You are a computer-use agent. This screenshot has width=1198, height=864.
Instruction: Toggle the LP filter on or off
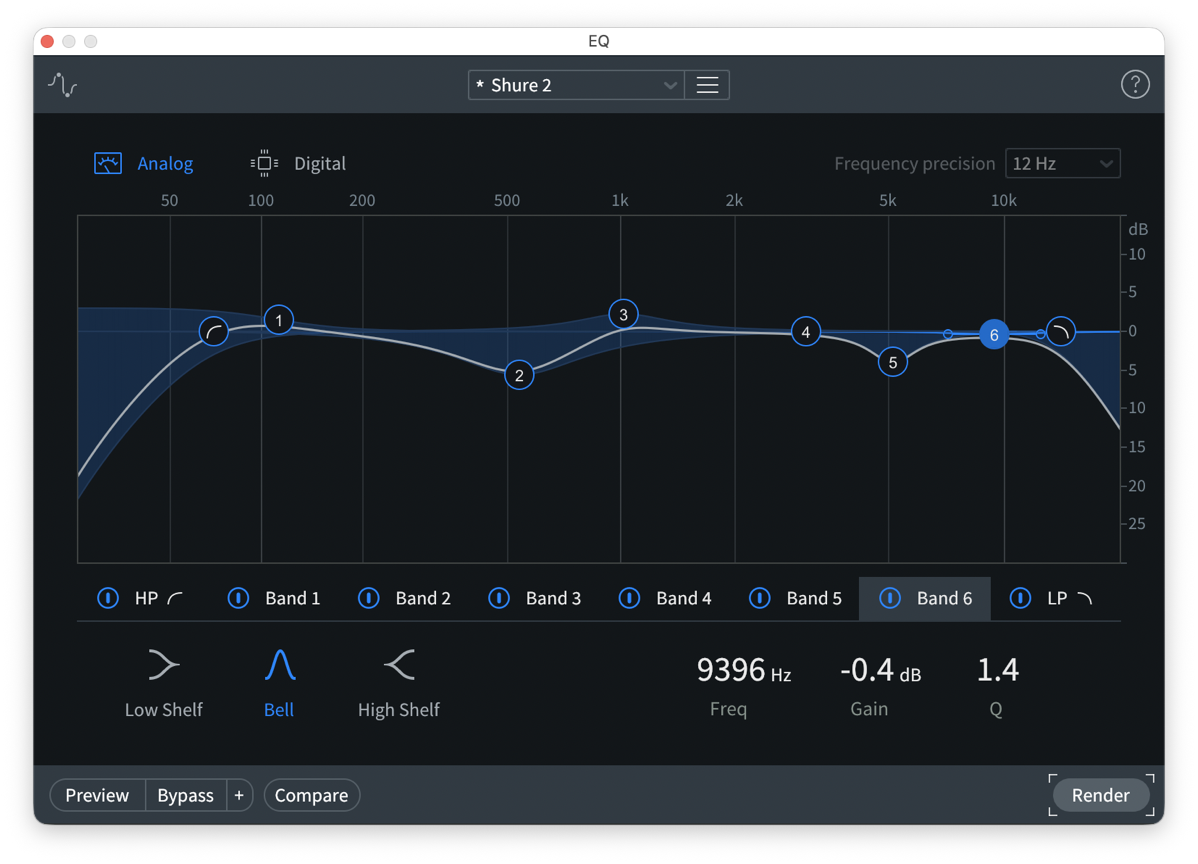click(x=1020, y=598)
